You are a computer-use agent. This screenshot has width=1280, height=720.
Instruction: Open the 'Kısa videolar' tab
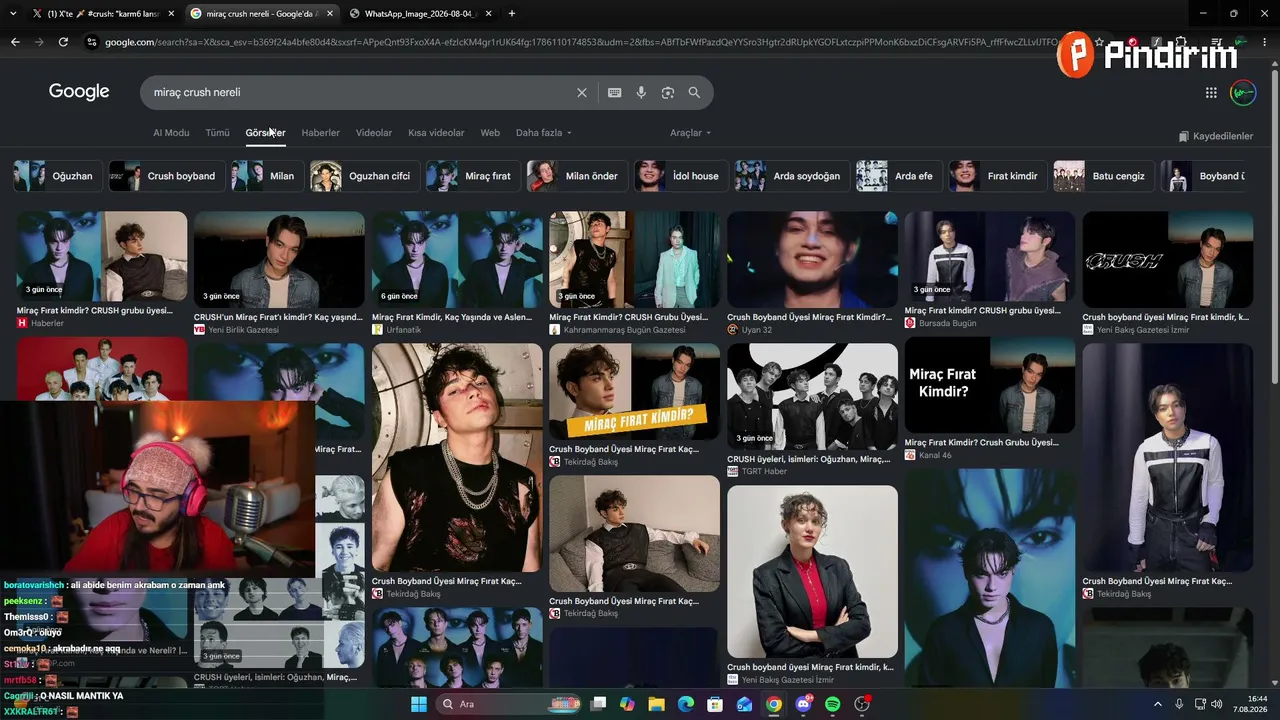tap(436, 133)
